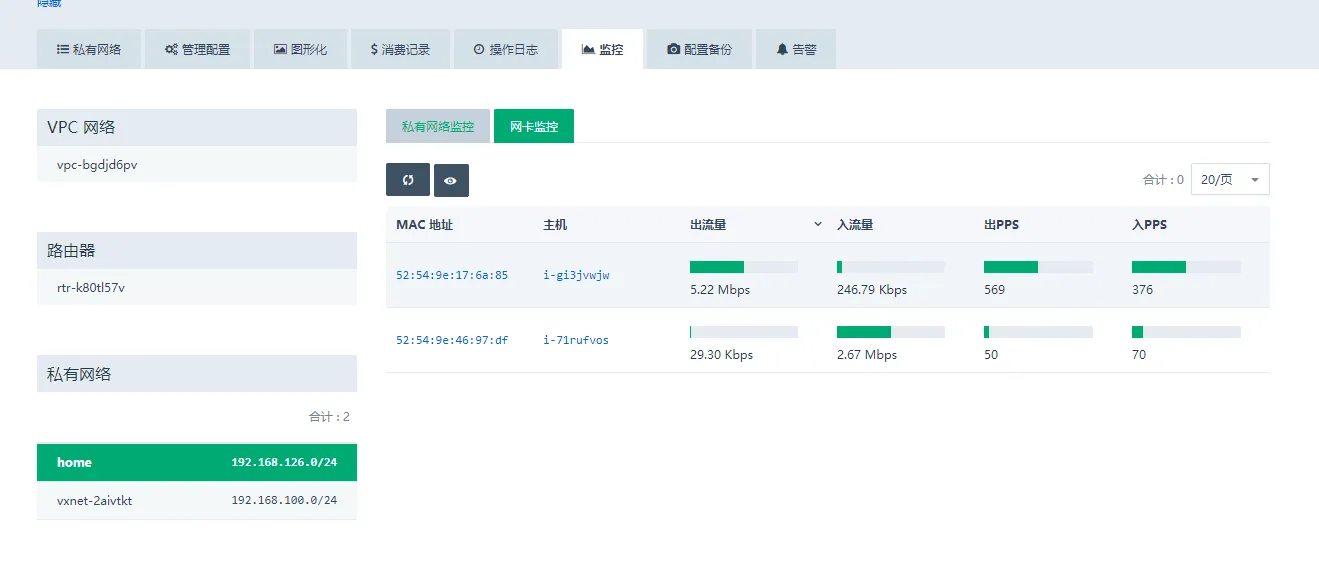Open the 告警 bell alerts tab

pos(795,49)
